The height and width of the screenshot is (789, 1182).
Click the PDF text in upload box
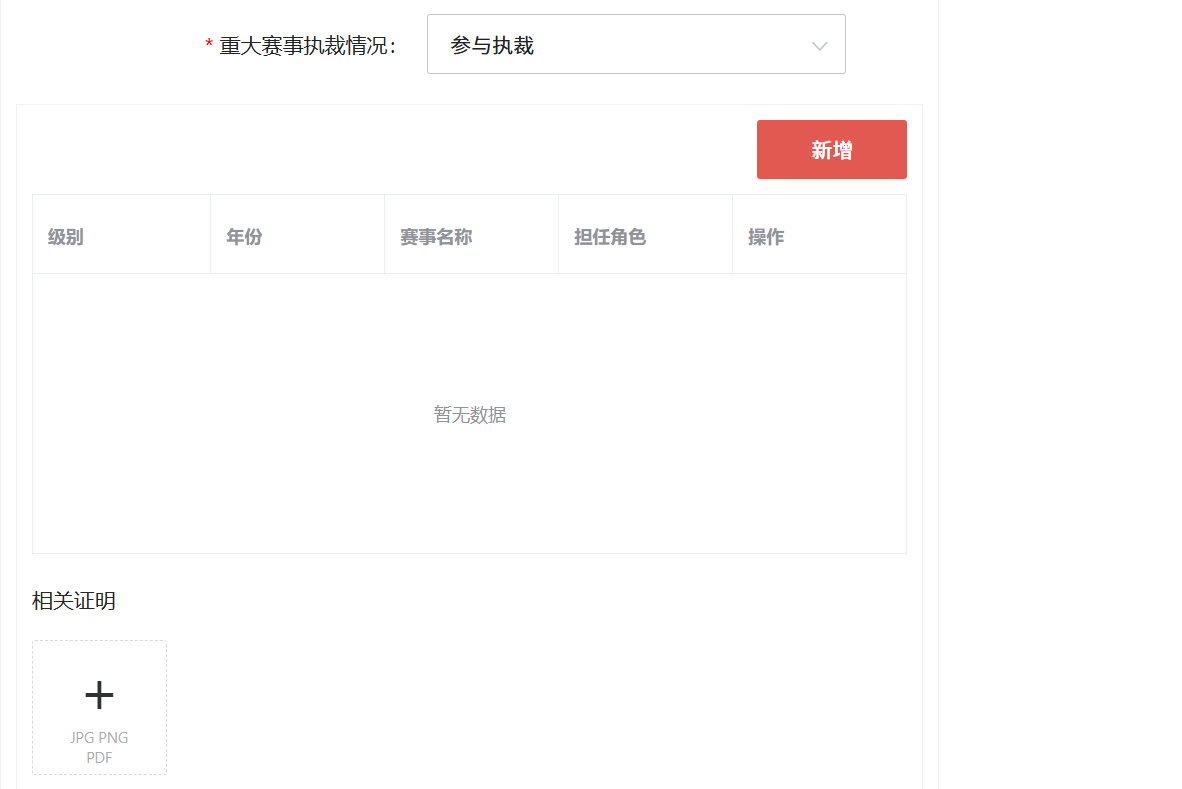click(x=99, y=757)
